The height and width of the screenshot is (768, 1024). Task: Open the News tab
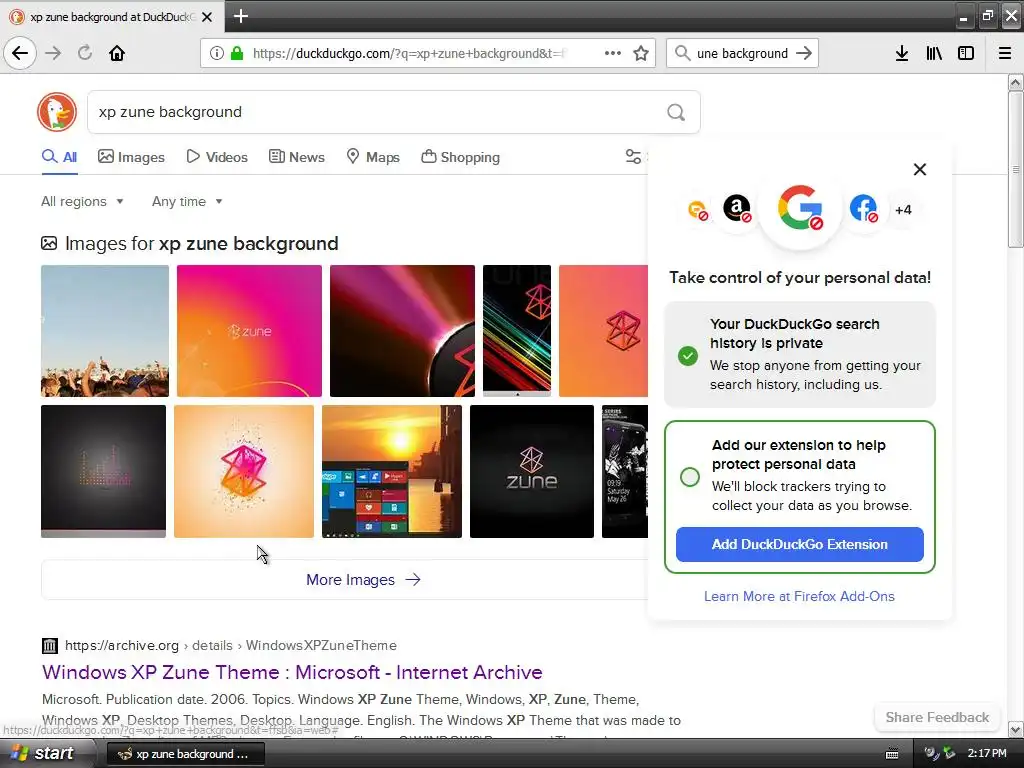[x=296, y=157]
